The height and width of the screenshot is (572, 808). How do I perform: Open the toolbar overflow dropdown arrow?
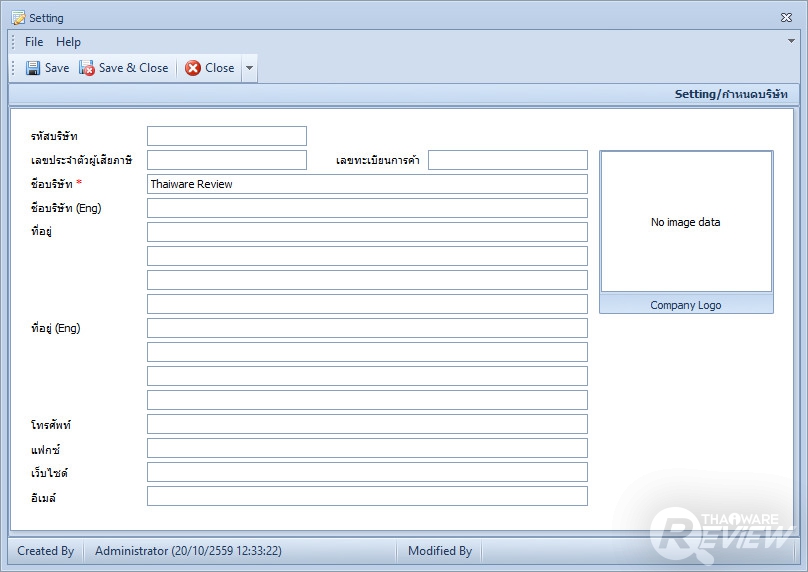249,68
